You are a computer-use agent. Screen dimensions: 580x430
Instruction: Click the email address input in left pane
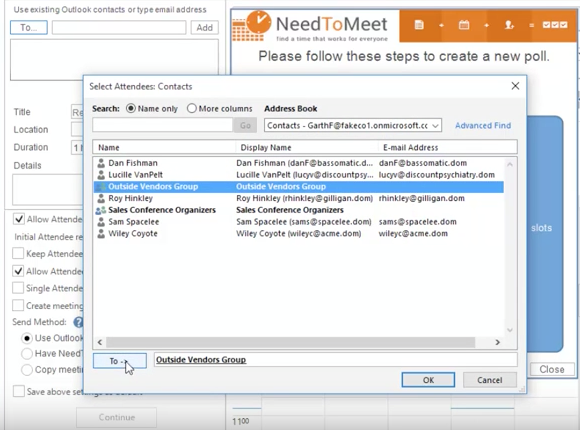tap(119, 27)
